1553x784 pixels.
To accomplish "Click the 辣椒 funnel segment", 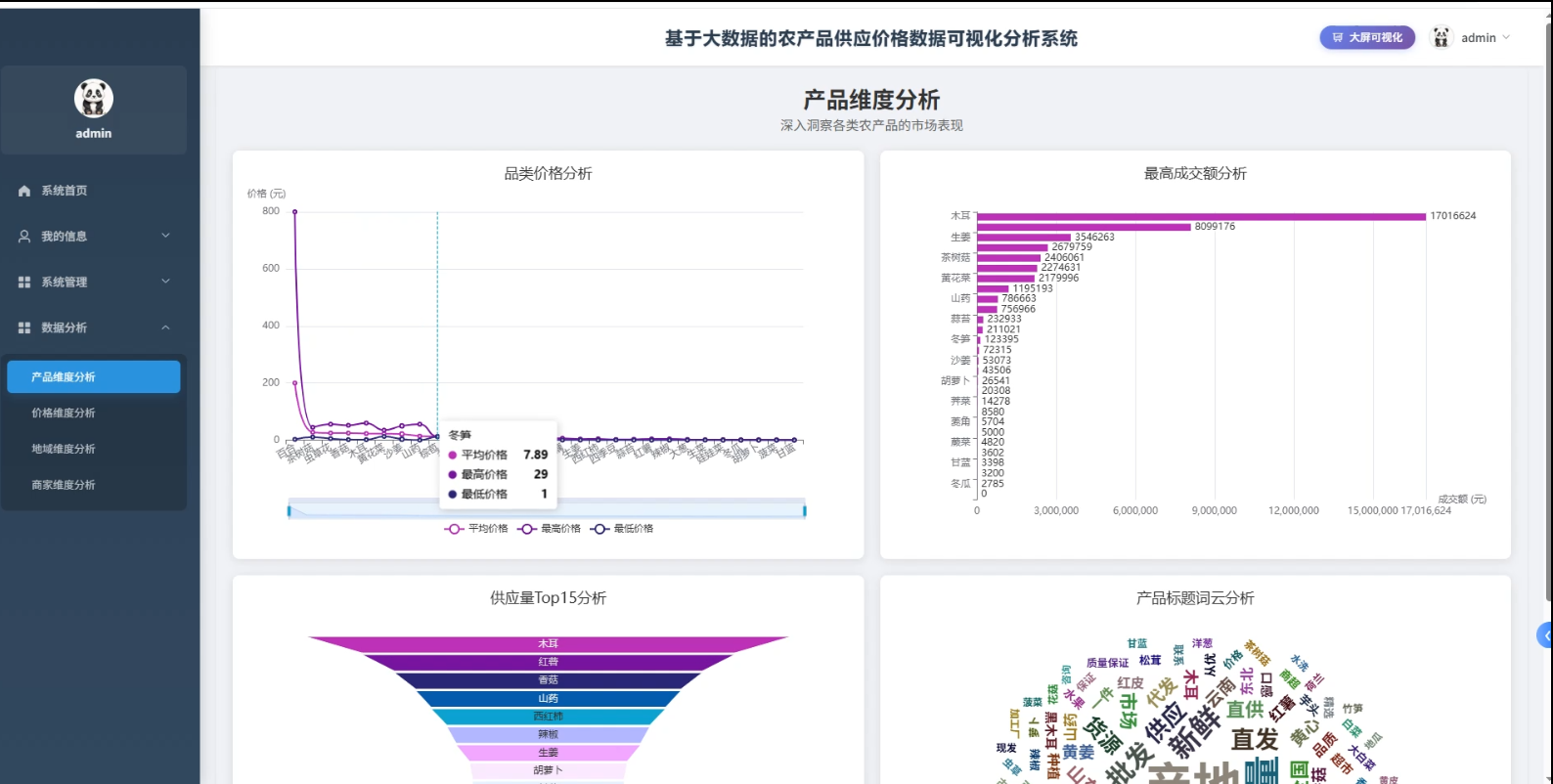I will point(548,734).
